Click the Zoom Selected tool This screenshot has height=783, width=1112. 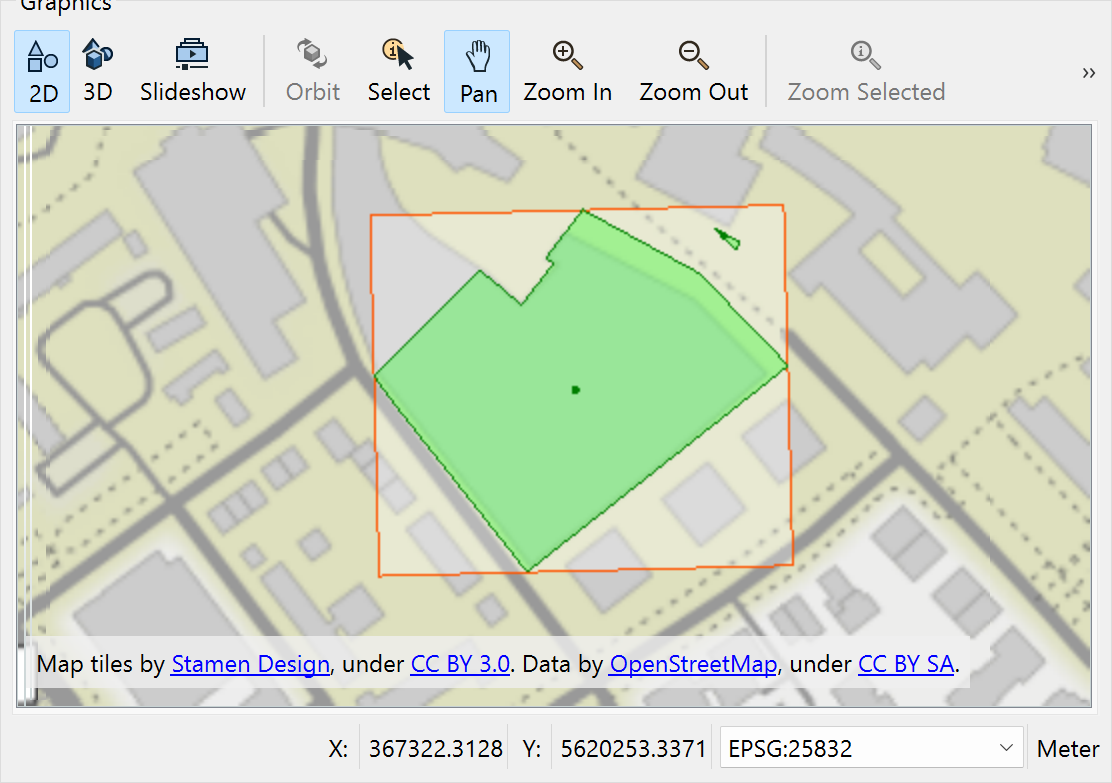(x=865, y=71)
